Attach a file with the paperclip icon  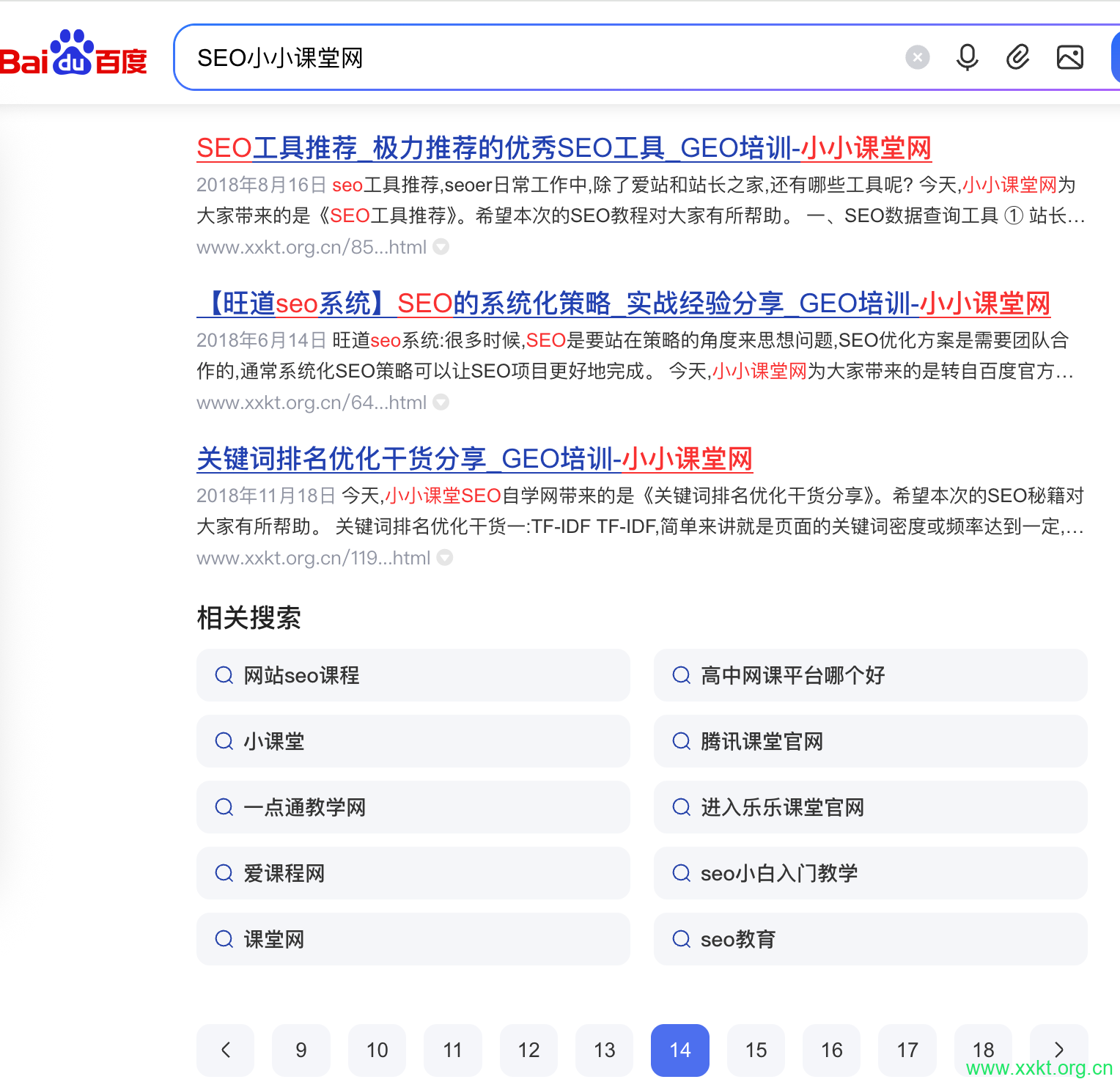coord(1018,57)
